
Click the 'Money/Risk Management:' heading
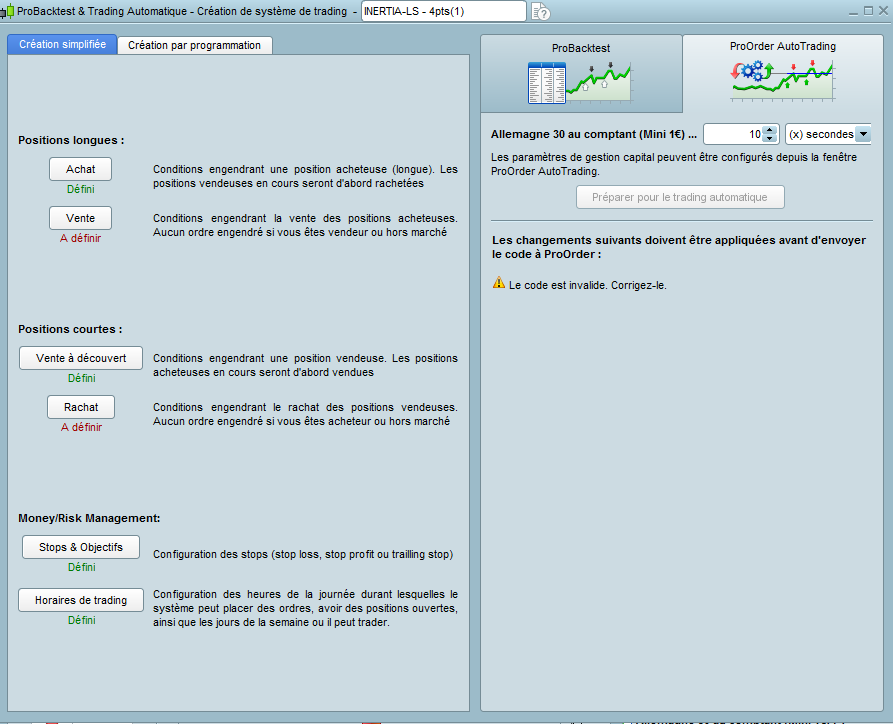tap(89, 518)
